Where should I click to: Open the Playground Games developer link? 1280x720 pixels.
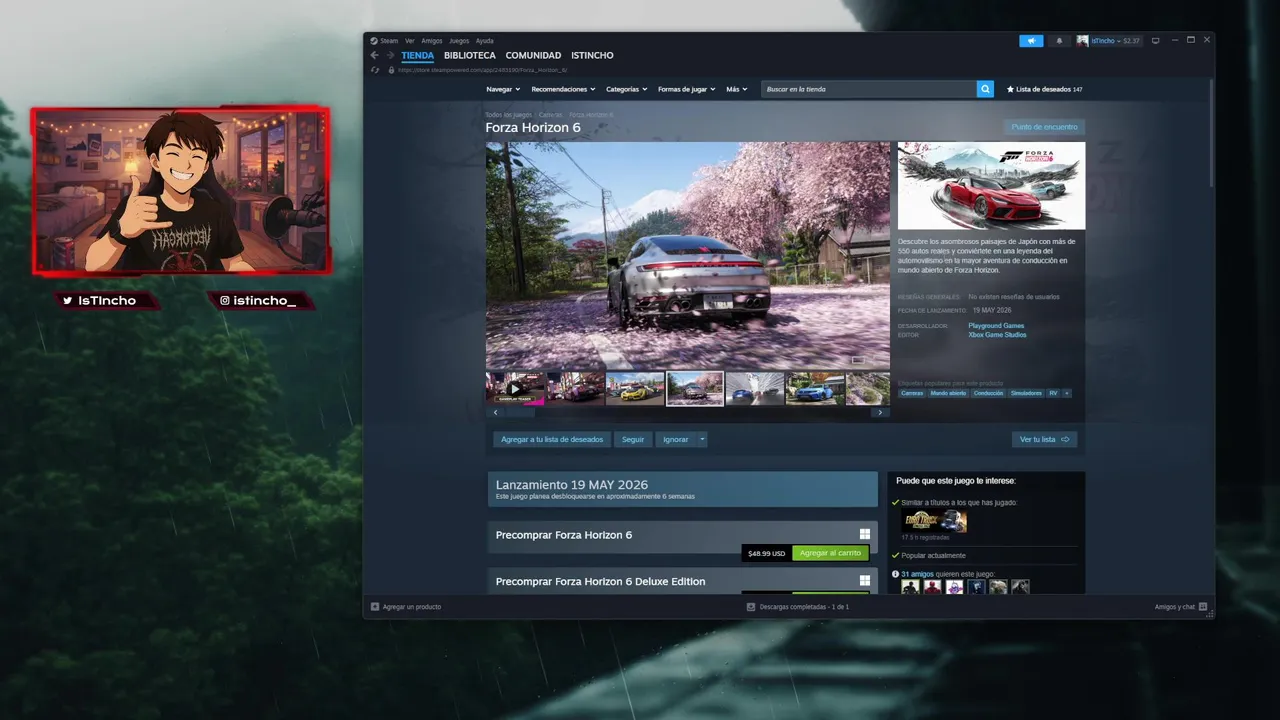point(996,326)
